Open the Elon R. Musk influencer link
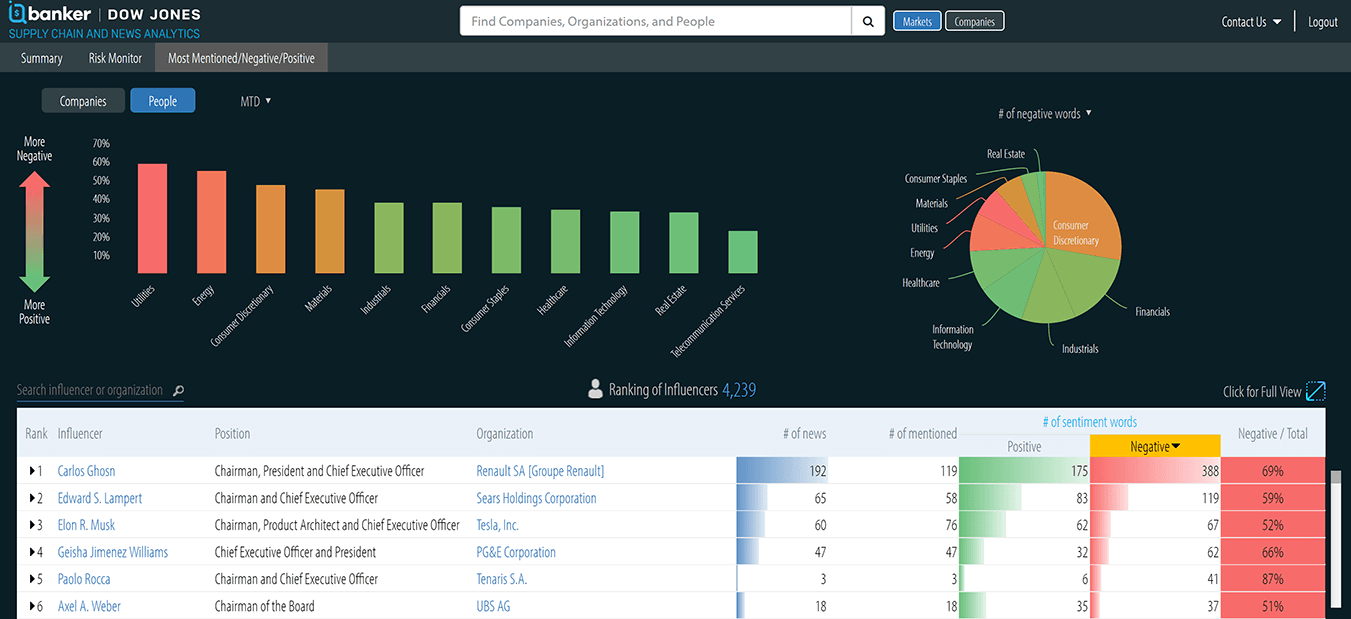Image resolution: width=1351 pixels, height=619 pixels. [86, 525]
